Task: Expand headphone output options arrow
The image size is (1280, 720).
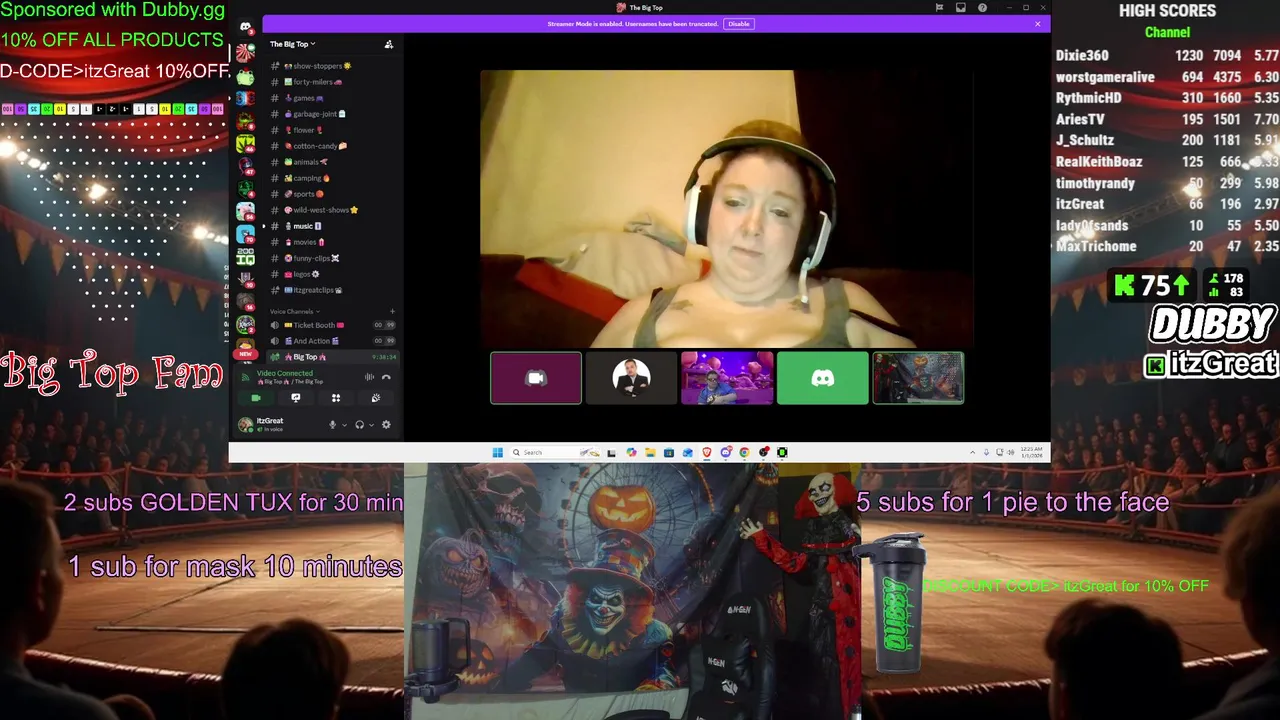Action: tap(371, 425)
